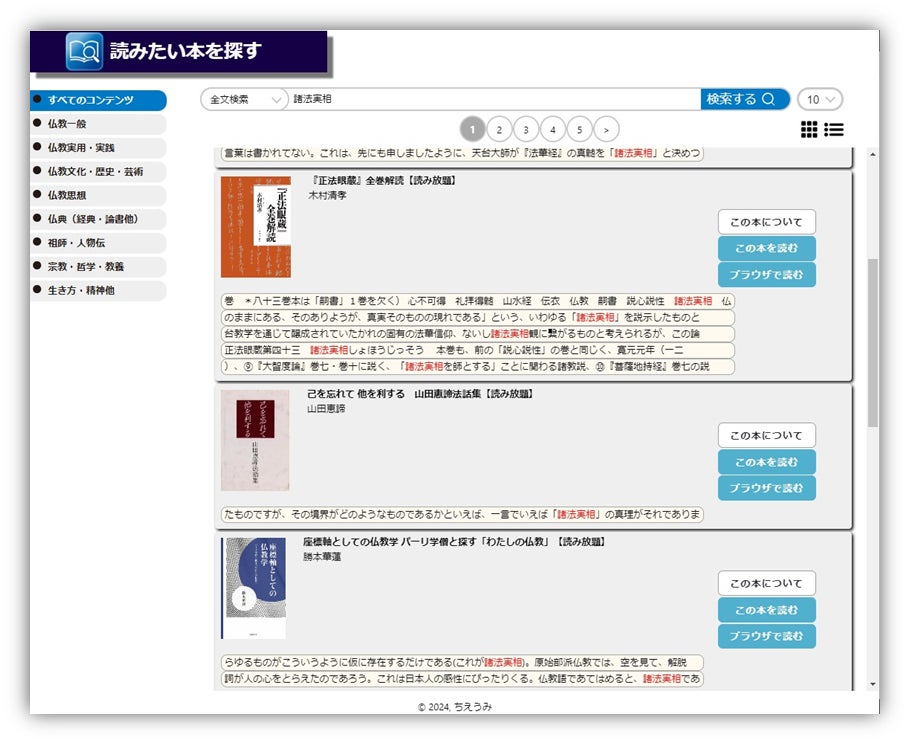The image size is (910, 744).
Task: Click excerpt starting らゆるものがこういうように
Action: (x=462, y=662)
